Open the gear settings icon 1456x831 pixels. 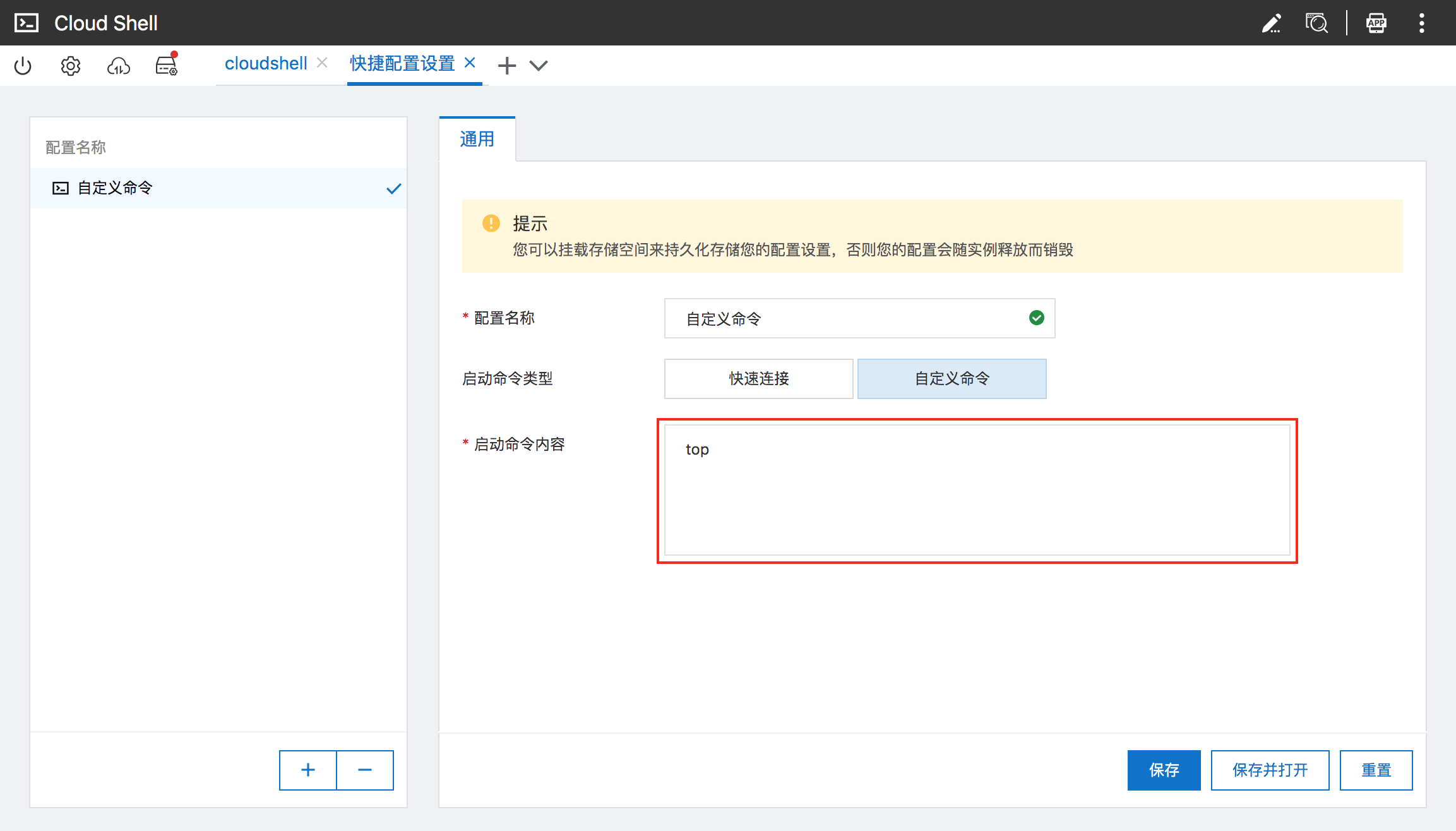[71, 66]
